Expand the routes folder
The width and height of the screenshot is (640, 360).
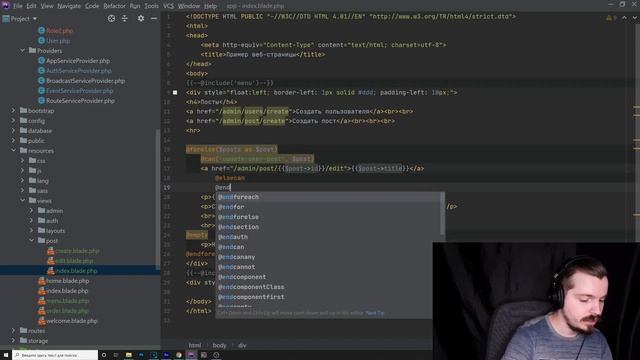[x=13, y=331]
